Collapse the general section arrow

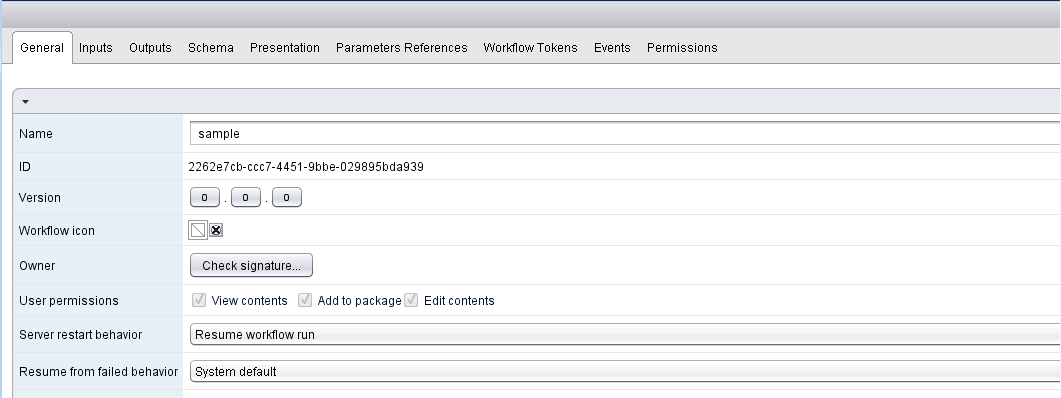pyautogui.click(x=26, y=102)
